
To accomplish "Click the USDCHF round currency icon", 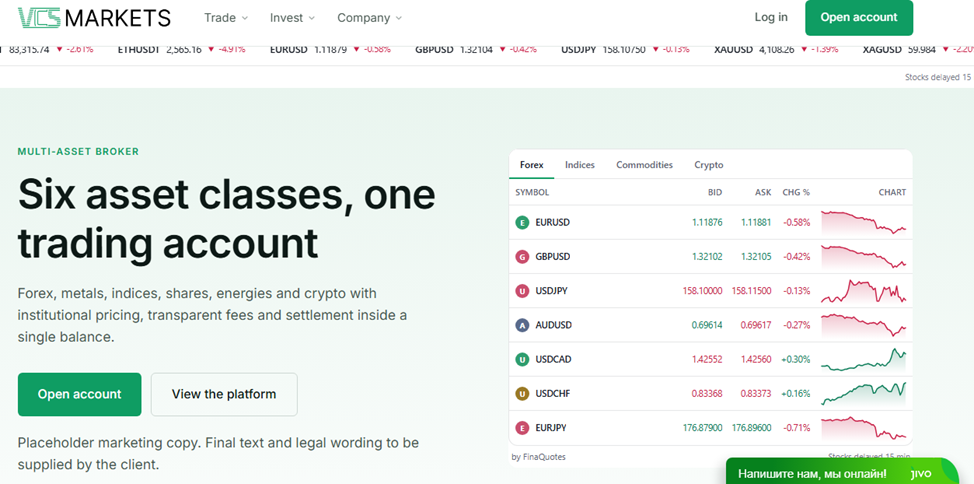I will tap(522, 393).
